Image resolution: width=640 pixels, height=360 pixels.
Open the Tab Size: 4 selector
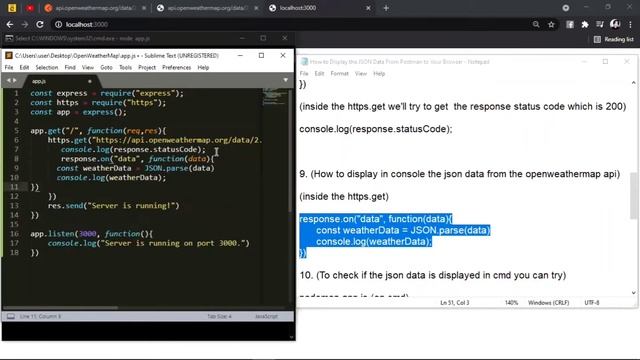pyautogui.click(x=219, y=316)
